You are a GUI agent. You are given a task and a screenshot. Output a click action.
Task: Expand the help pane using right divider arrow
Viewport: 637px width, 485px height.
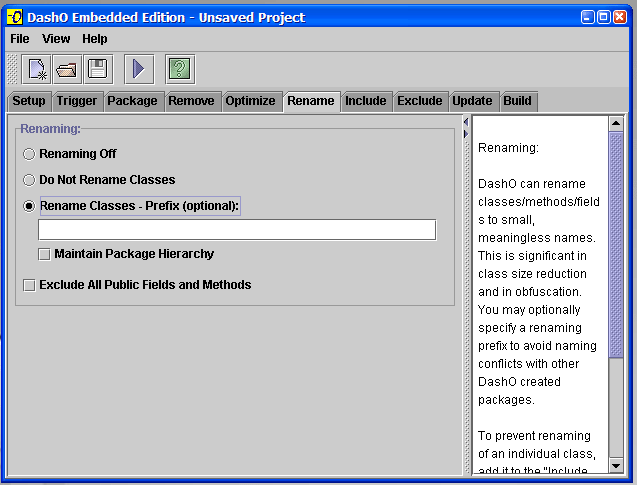(466, 134)
